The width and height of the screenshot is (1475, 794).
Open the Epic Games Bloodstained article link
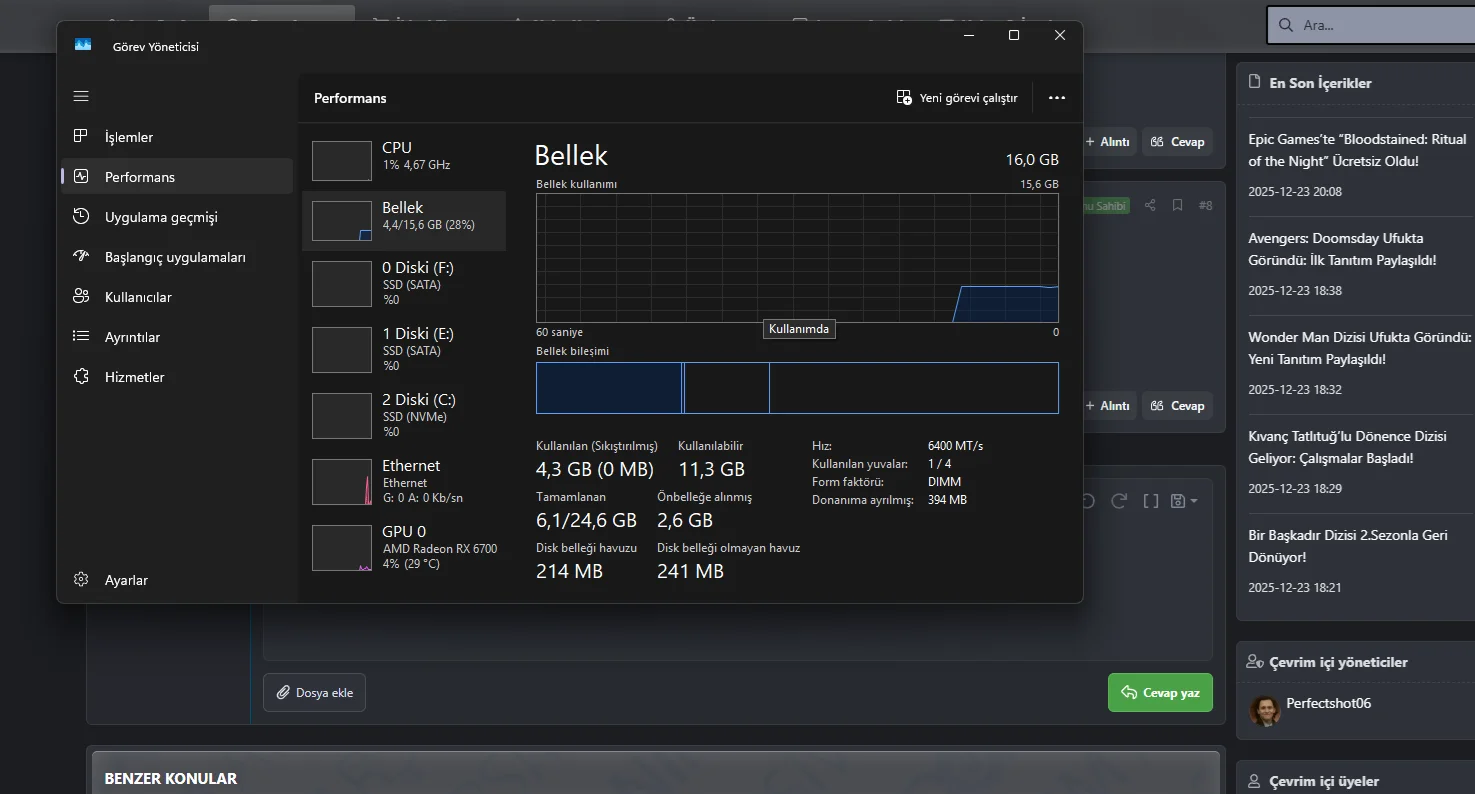click(x=1357, y=150)
